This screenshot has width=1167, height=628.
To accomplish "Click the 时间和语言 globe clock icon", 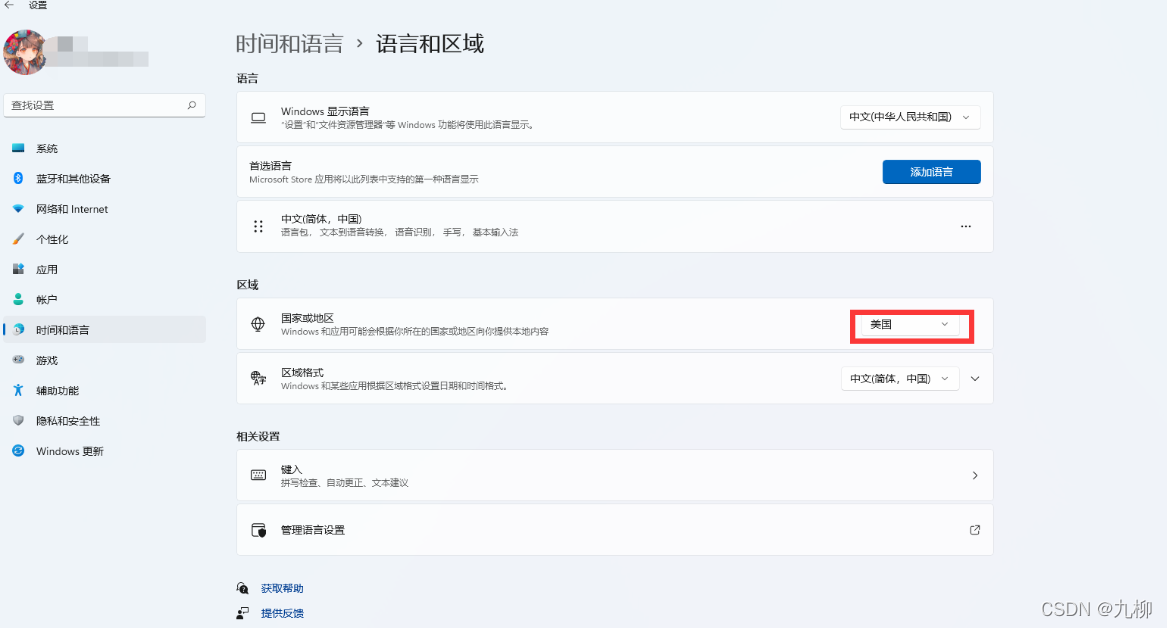I will pos(18,330).
